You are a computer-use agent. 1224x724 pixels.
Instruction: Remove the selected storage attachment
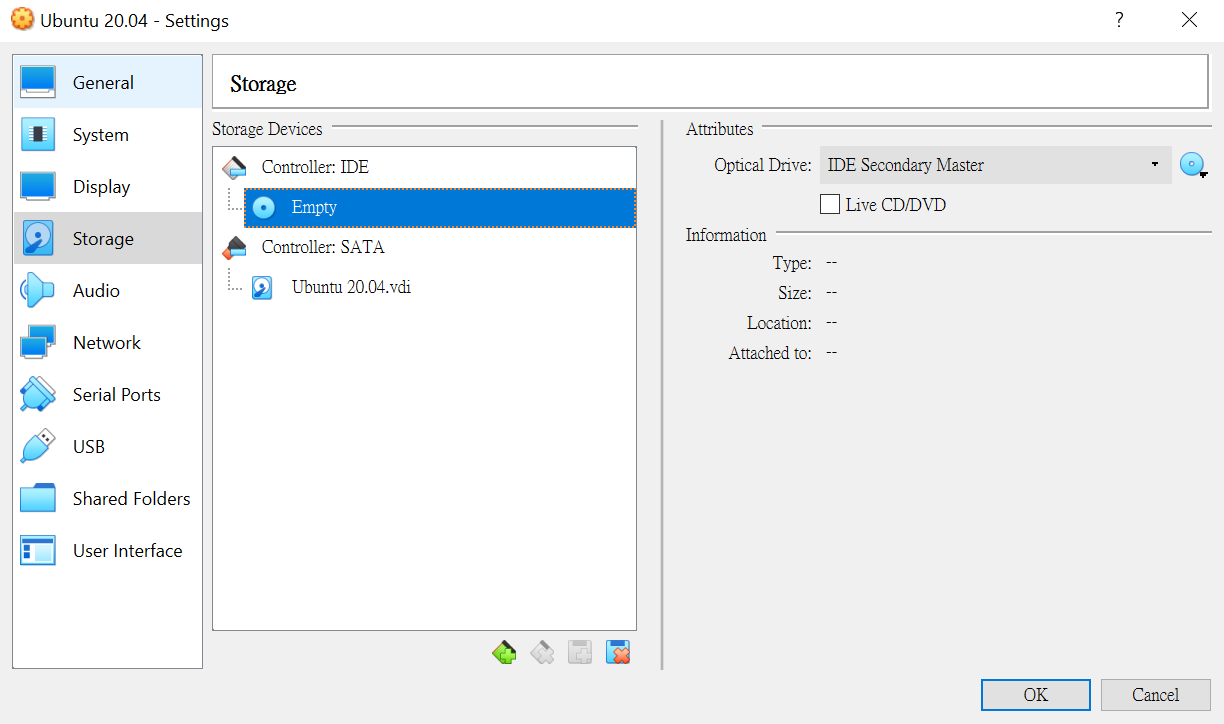pyautogui.click(x=618, y=653)
